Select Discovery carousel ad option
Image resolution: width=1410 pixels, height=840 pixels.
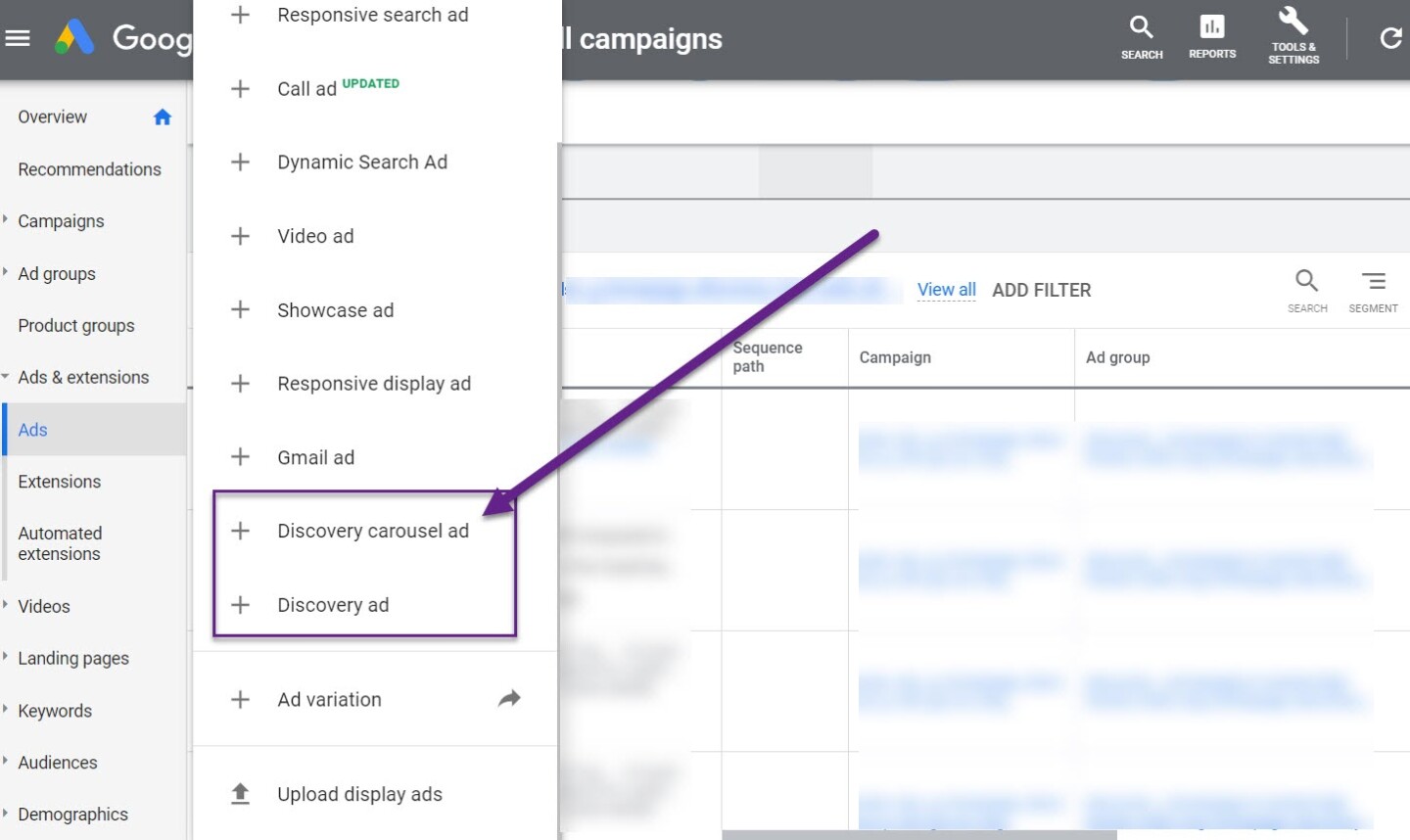point(372,531)
